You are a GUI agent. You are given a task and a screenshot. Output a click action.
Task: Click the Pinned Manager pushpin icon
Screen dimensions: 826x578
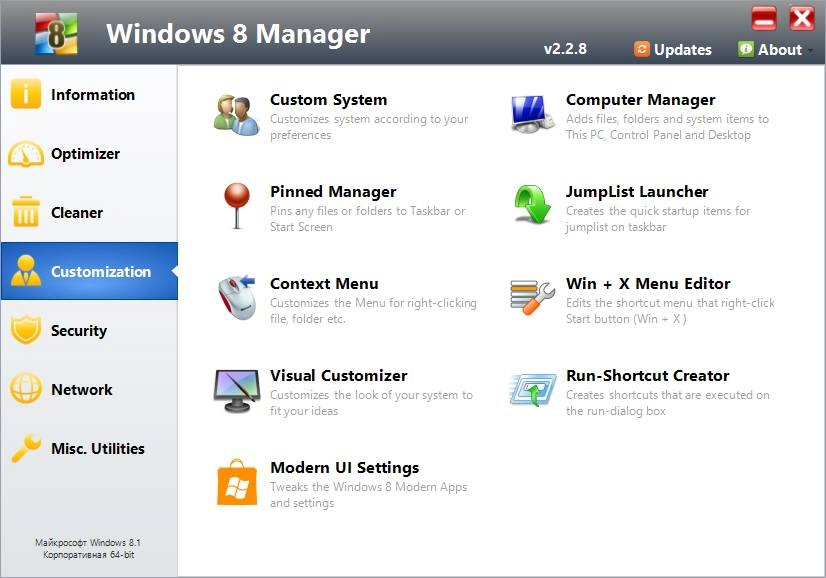[x=237, y=205]
